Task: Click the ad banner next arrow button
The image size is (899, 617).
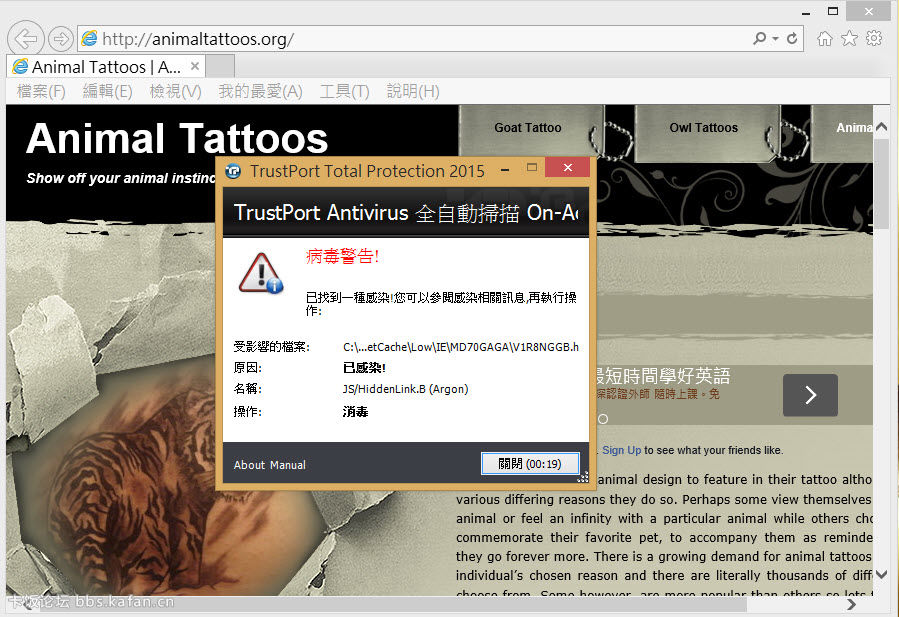Action: click(810, 395)
